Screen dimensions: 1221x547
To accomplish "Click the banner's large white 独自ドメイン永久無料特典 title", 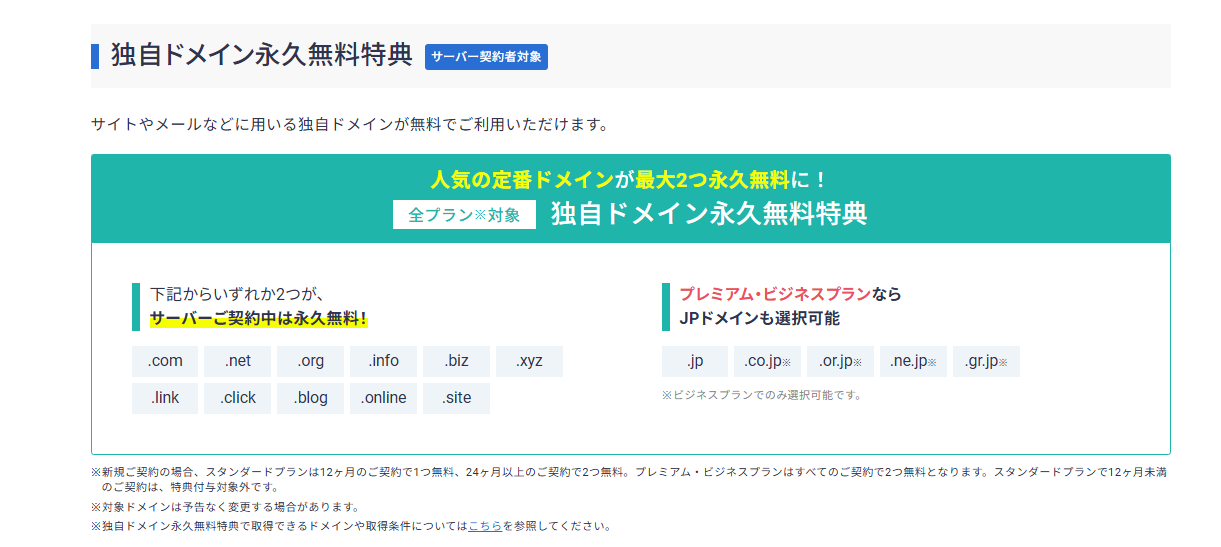I will click(x=709, y=214).
